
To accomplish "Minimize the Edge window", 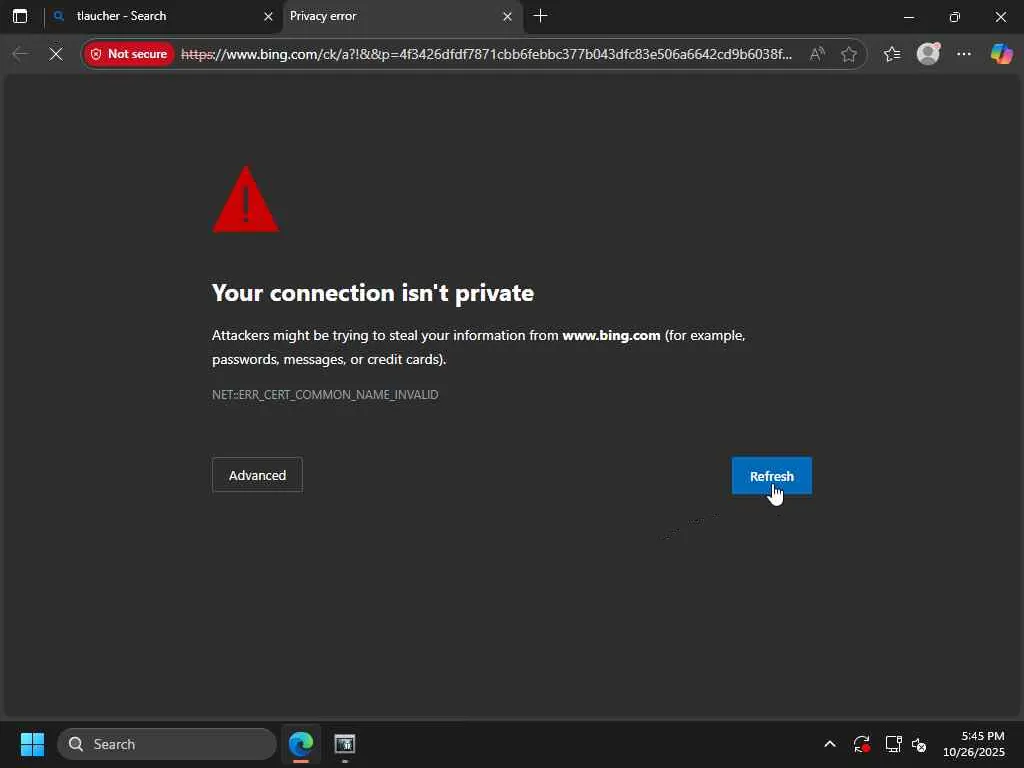I will 909,16.
